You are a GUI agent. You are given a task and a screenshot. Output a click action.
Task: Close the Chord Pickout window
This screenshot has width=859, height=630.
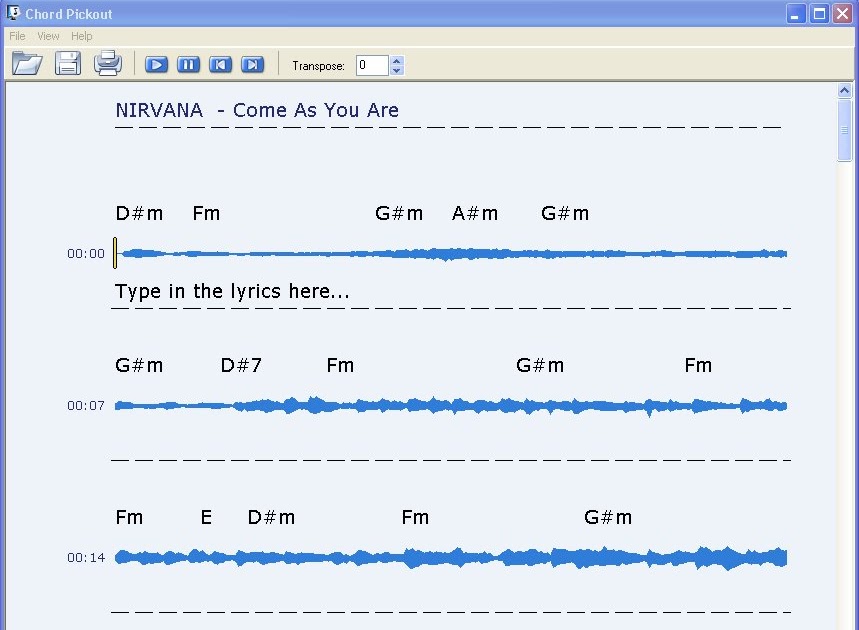point(843,14)
